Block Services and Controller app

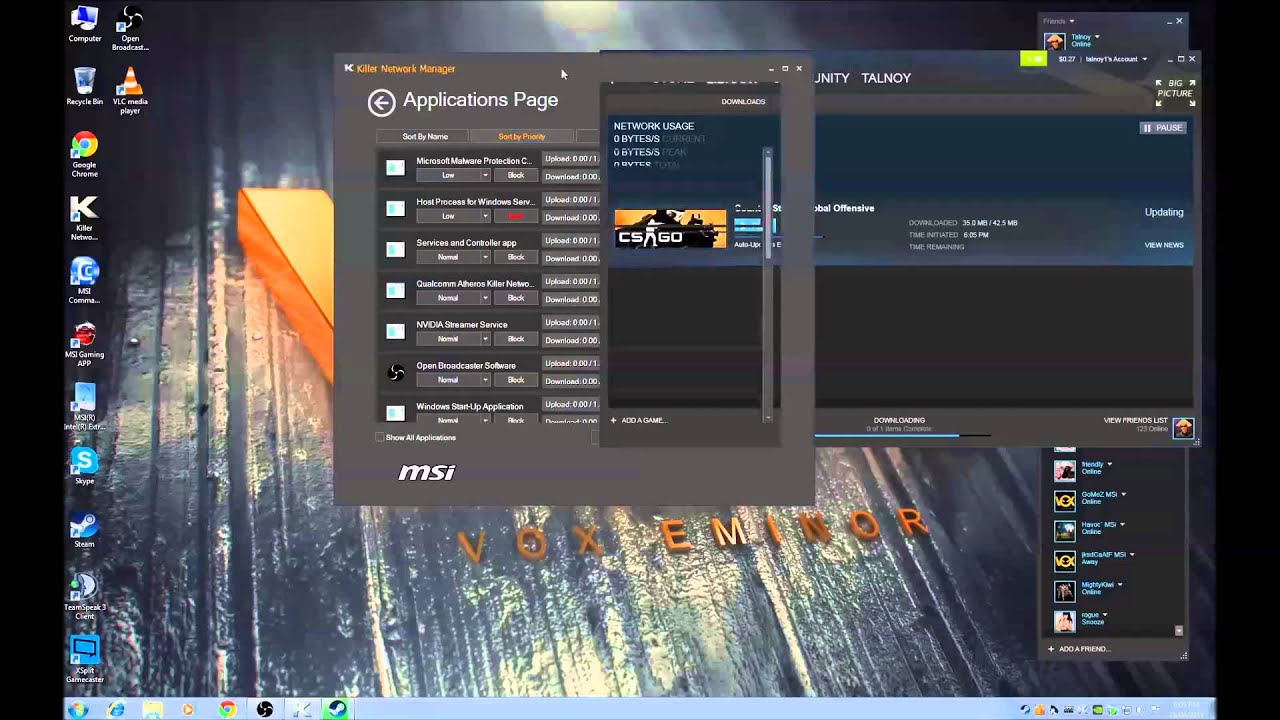pyautogui.click(x=516, y=257)
